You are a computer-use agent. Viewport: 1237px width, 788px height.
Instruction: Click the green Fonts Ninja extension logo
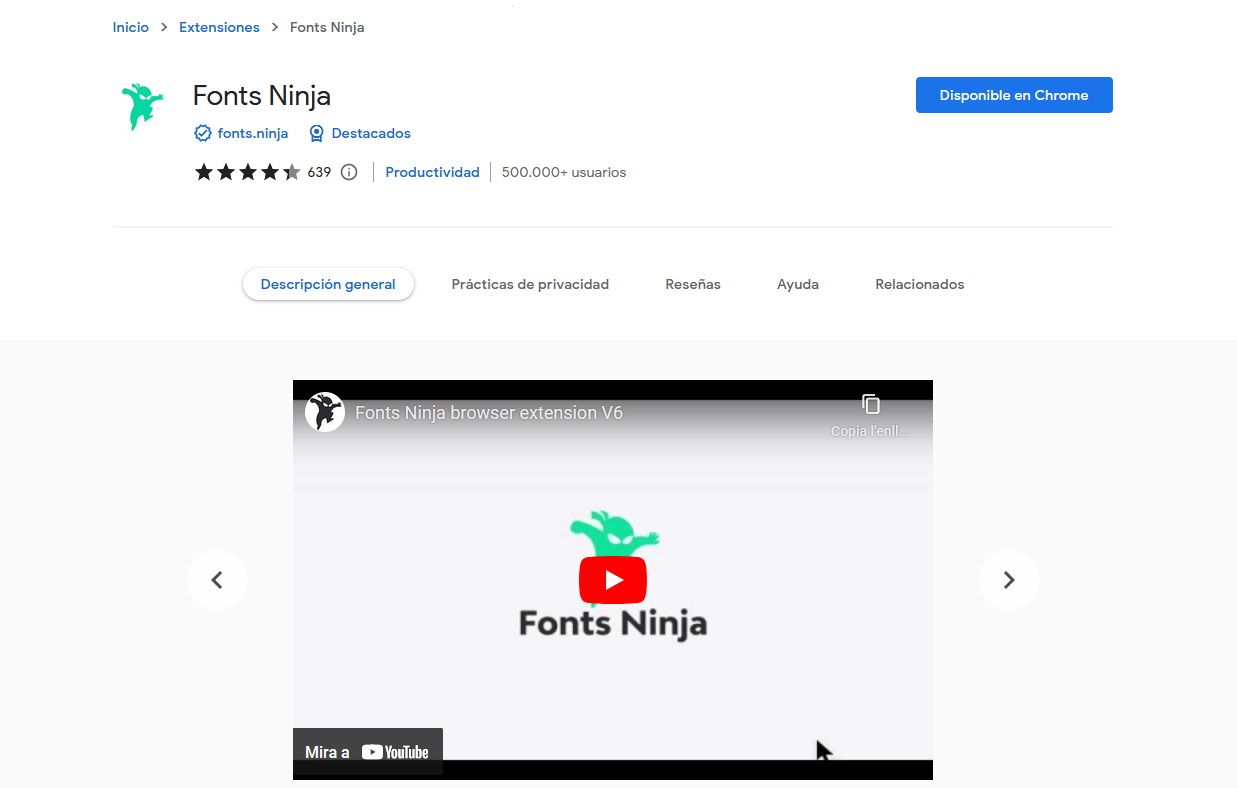(141, 107)
